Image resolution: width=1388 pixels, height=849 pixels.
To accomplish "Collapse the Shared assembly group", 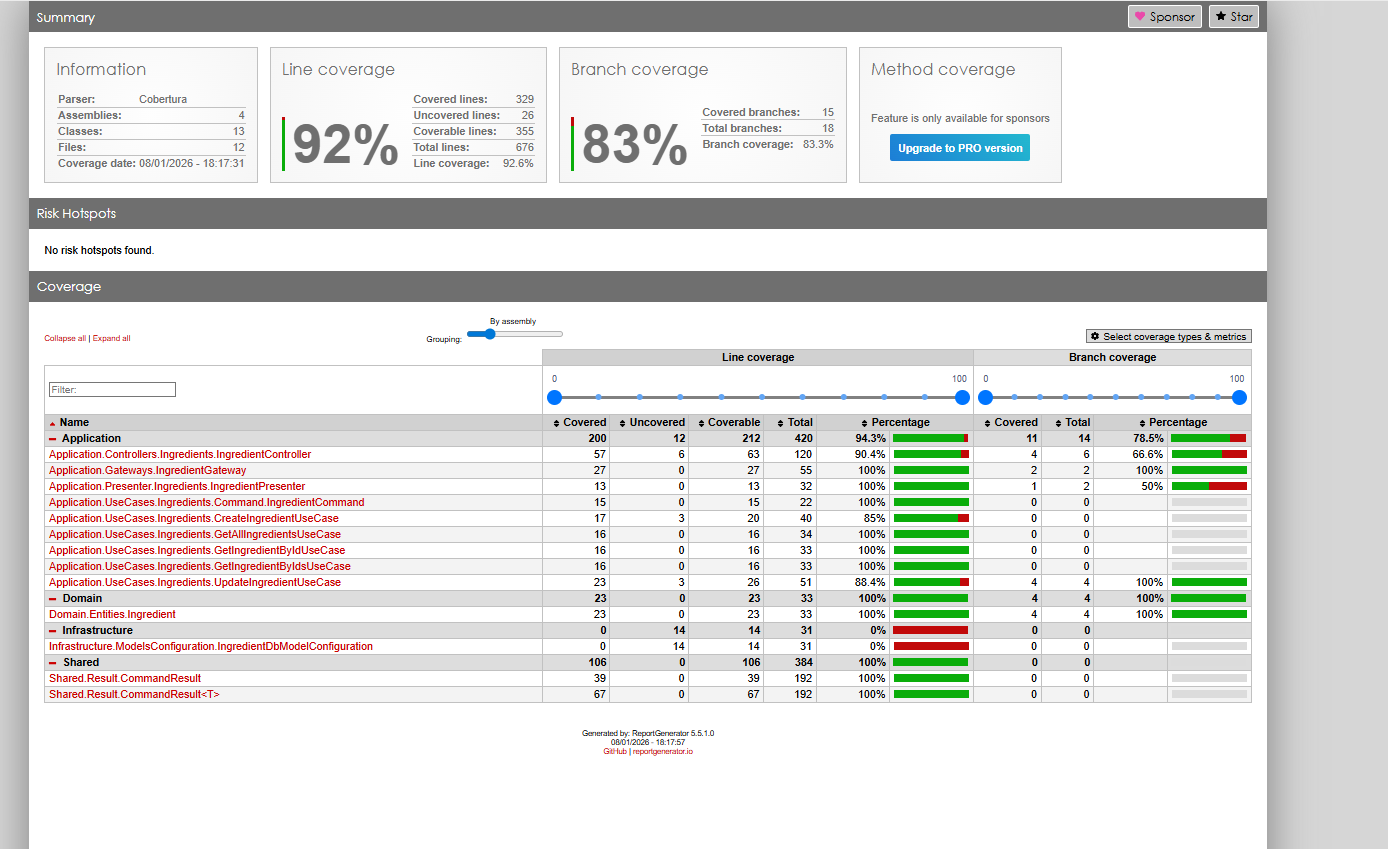I will click(53, 663).
